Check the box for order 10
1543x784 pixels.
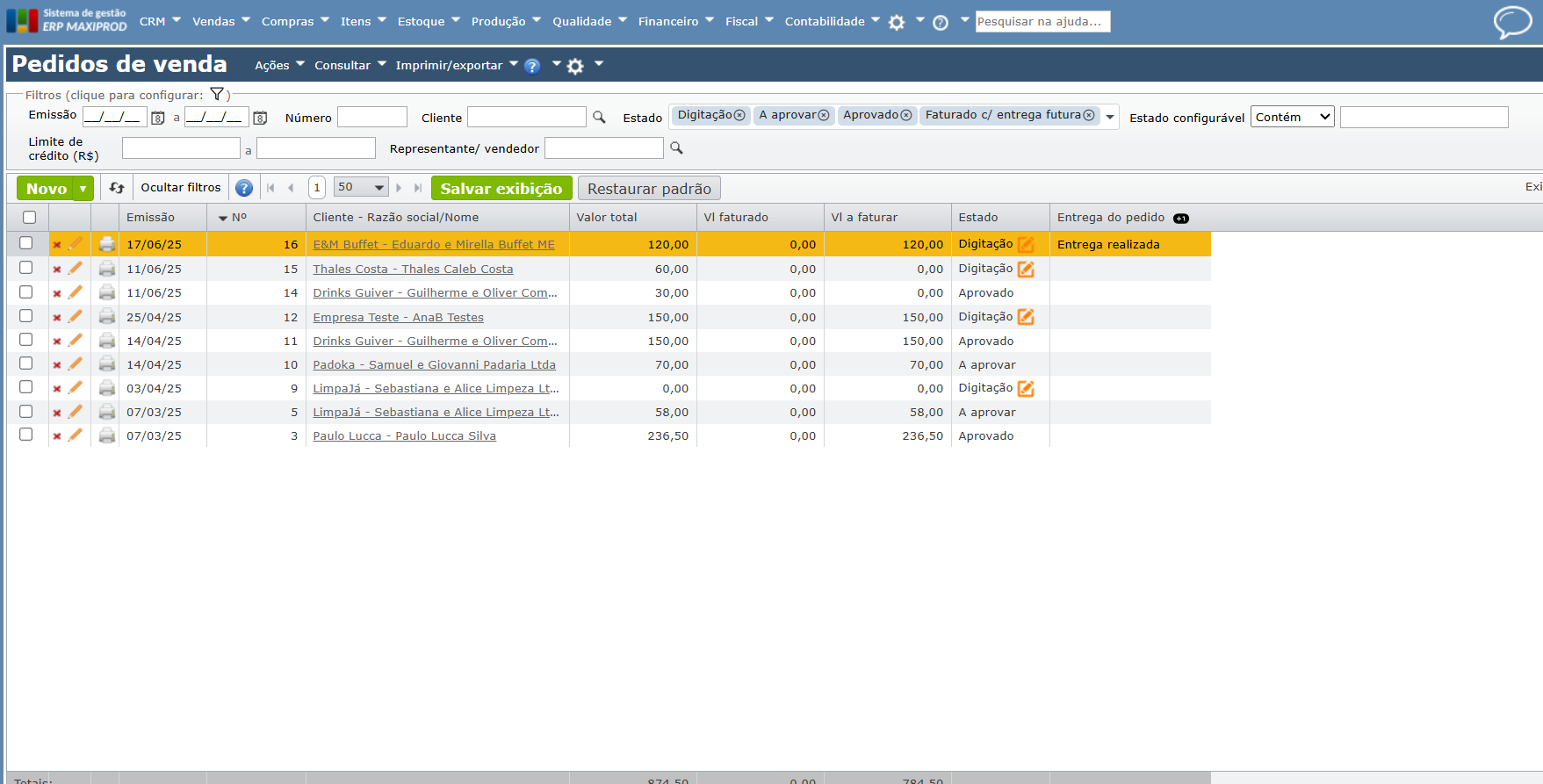pyautogui.click(x=26, y=363)
